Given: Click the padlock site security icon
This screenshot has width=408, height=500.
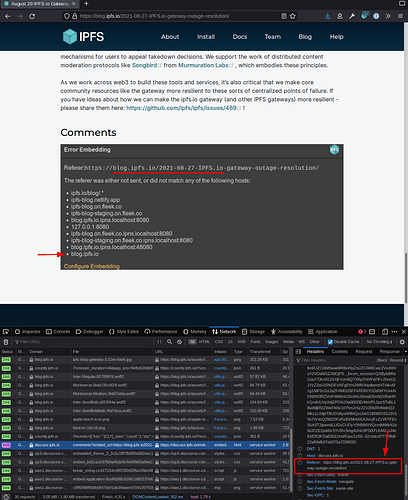Looking at the screenshot, I should (x=74, y=16).
